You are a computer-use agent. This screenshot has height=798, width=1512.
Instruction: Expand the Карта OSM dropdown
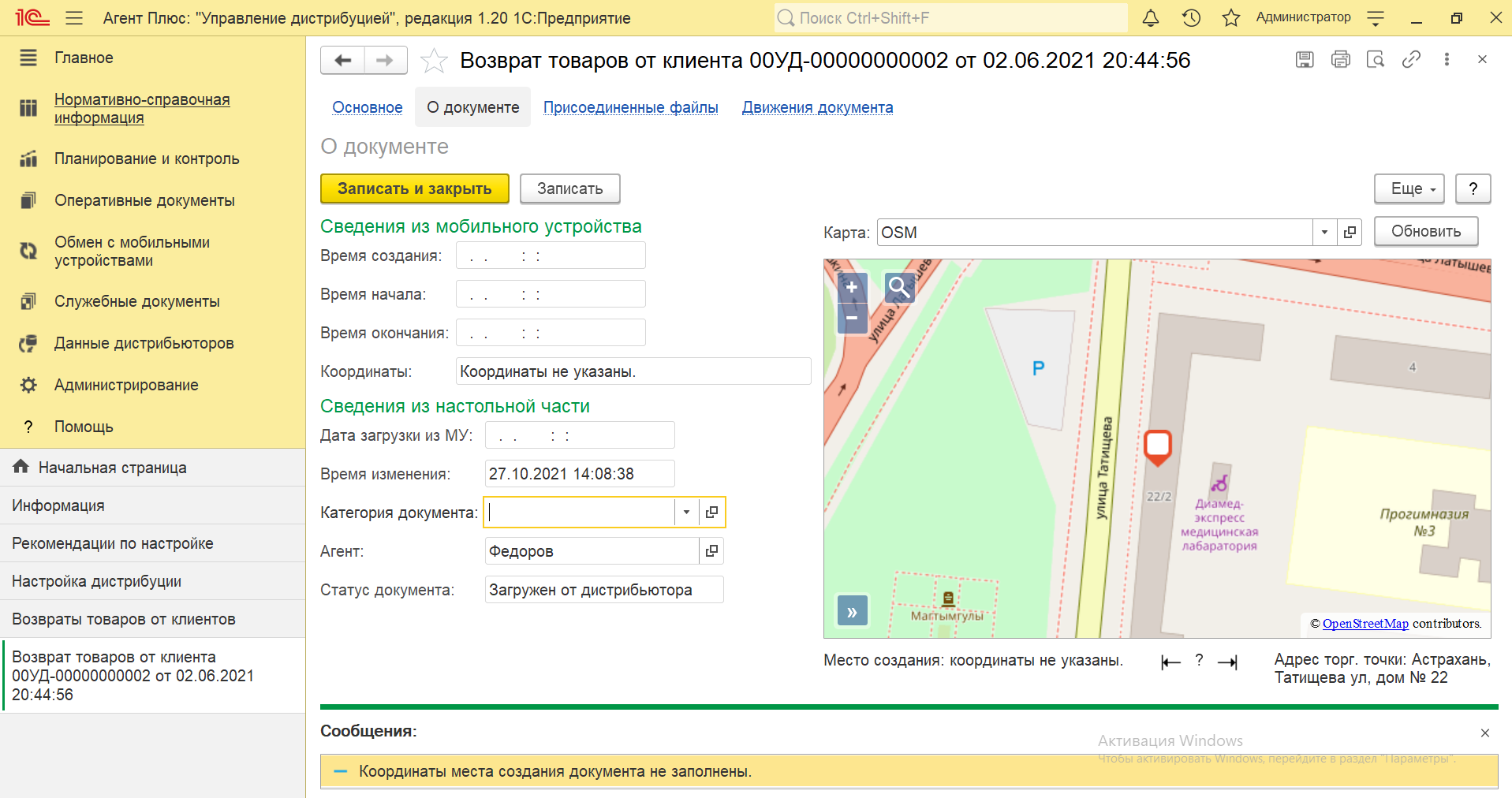pyautogui.click(x=1325, y=233)
